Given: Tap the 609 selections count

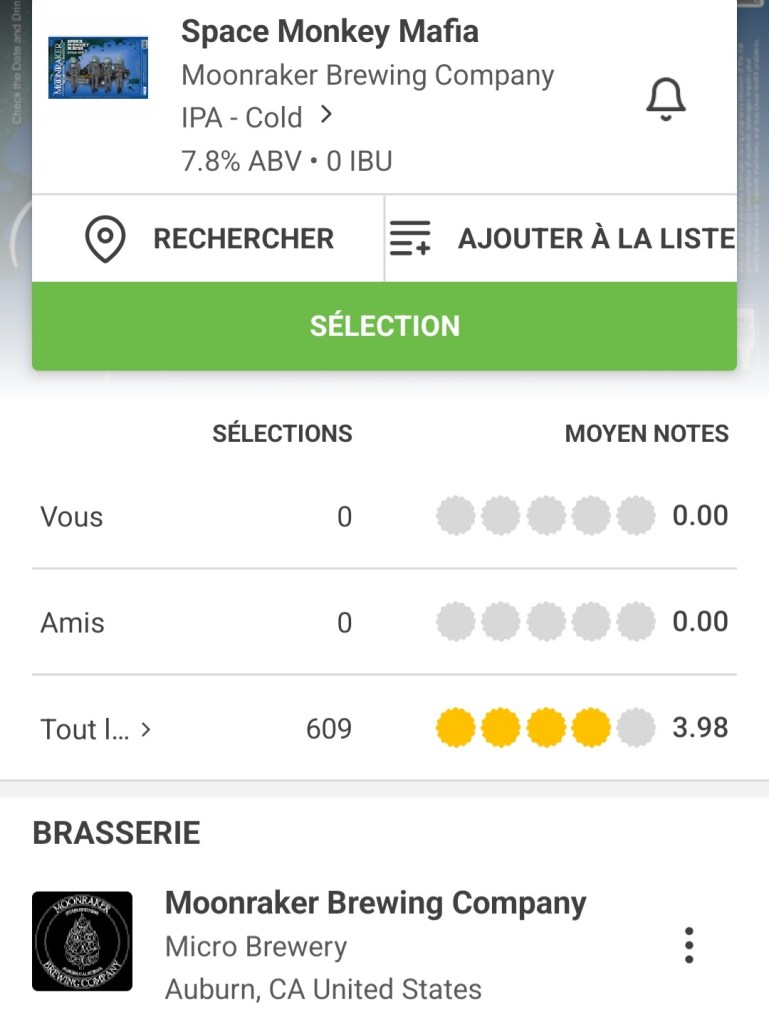Looking at the screenshot, I should 329,729.
